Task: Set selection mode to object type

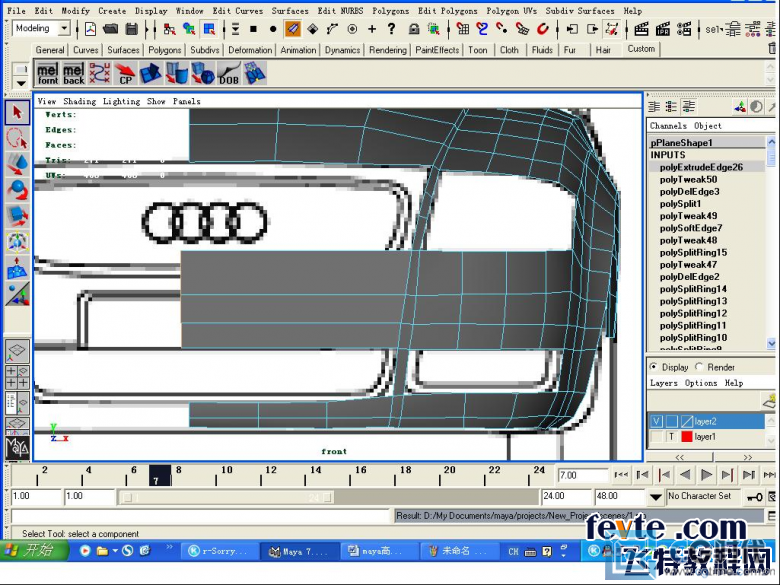Action: [189, 29]
